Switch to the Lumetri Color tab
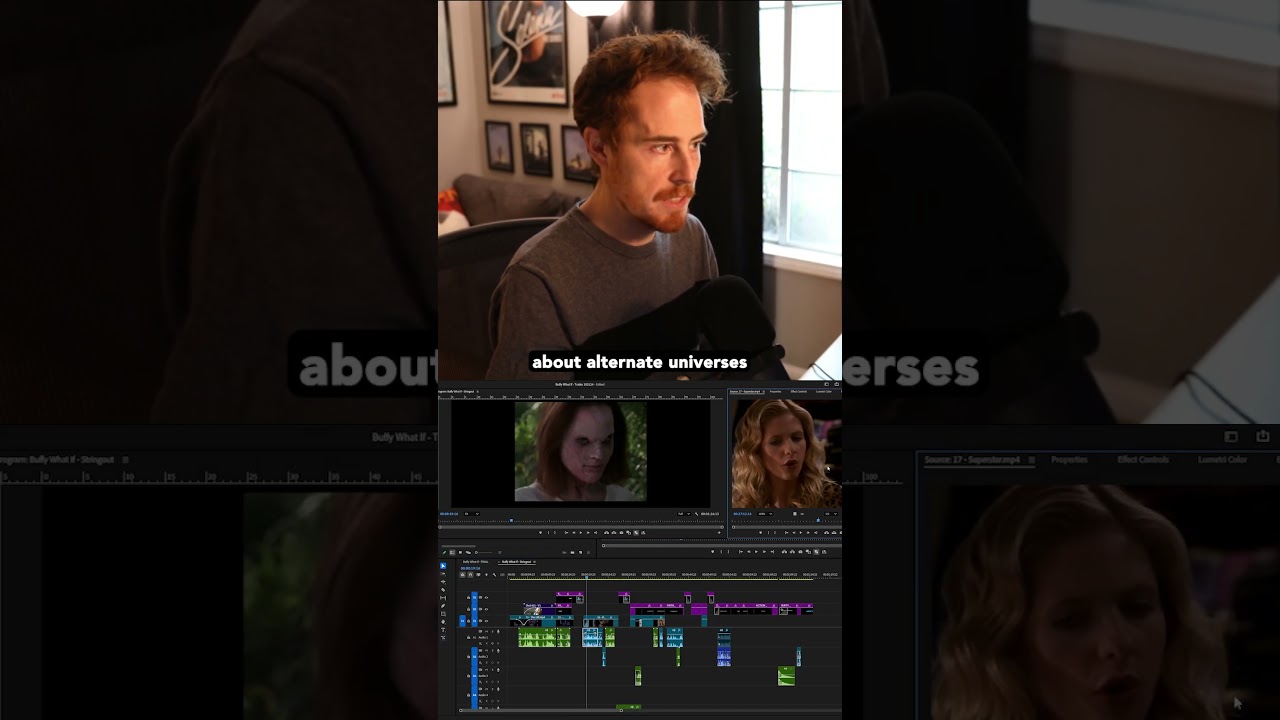Screen dimensions: 1280x720 (x=823, y=391)
